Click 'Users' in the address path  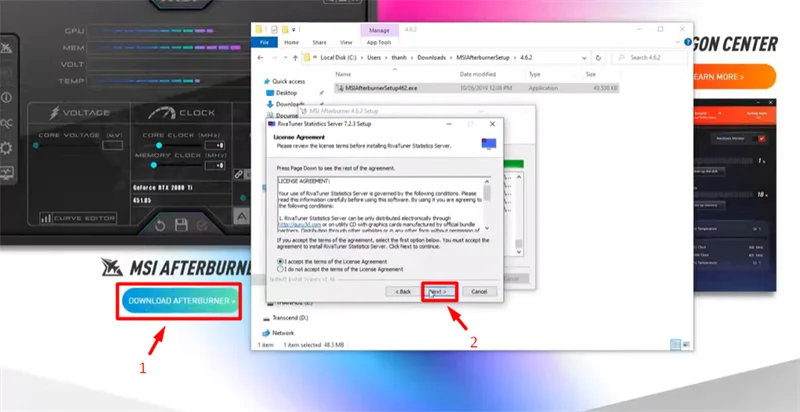[374, 58]
